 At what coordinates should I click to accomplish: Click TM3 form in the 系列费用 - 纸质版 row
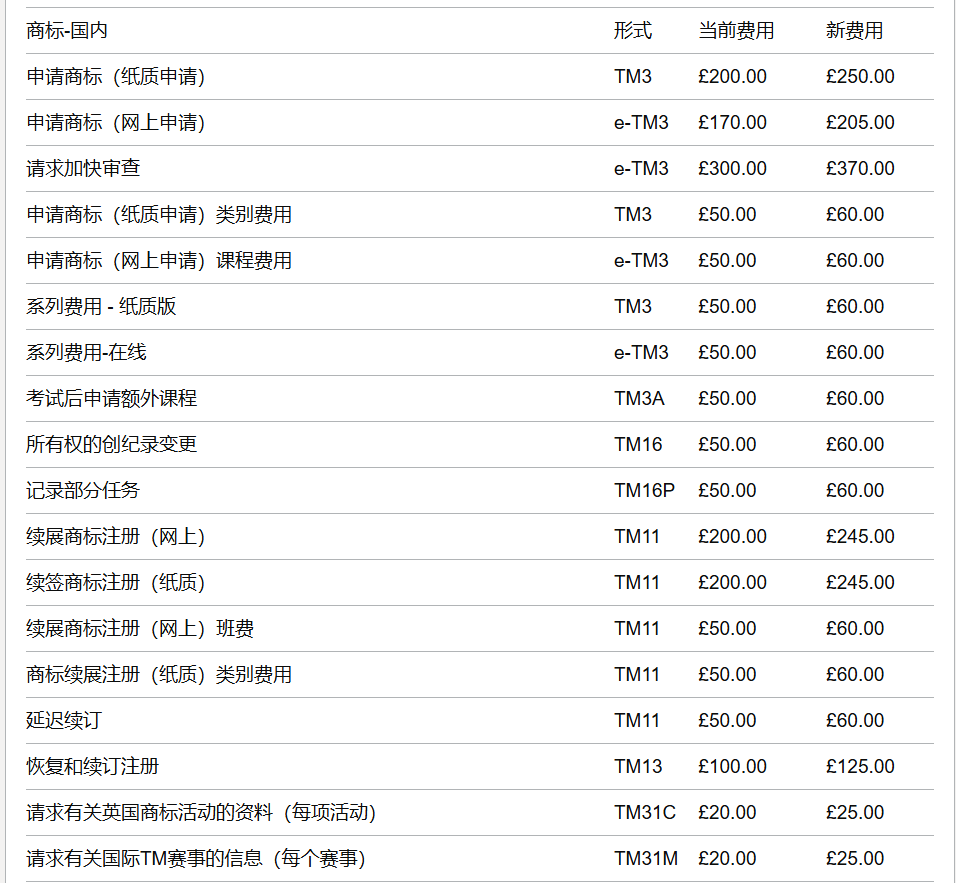(633, 306)
